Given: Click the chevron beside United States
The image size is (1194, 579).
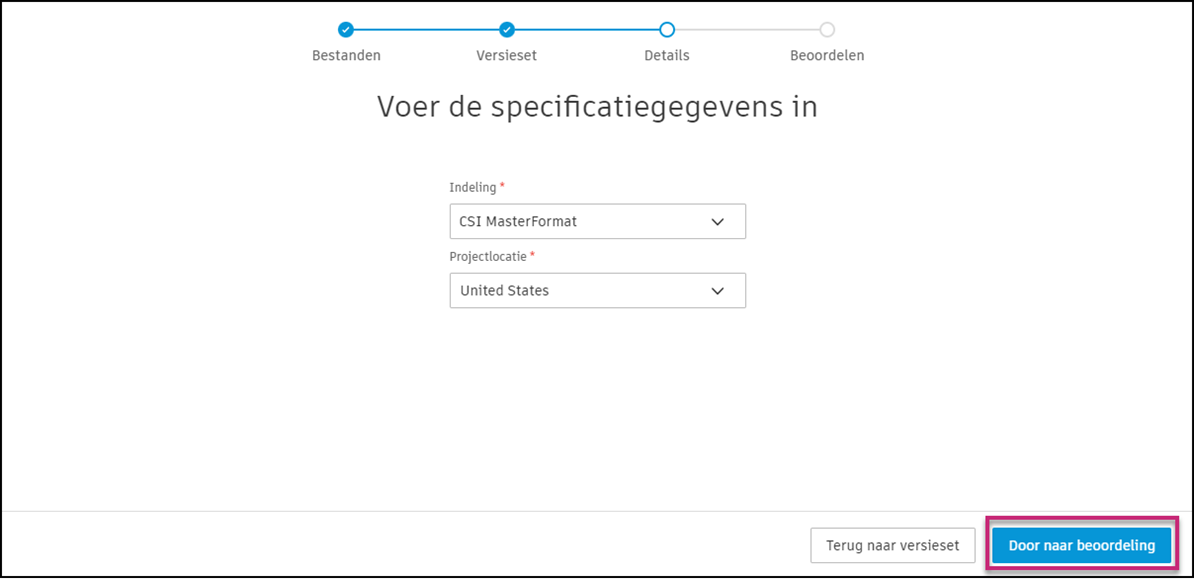Looking at the screenshot, I should tap(717, 290).
